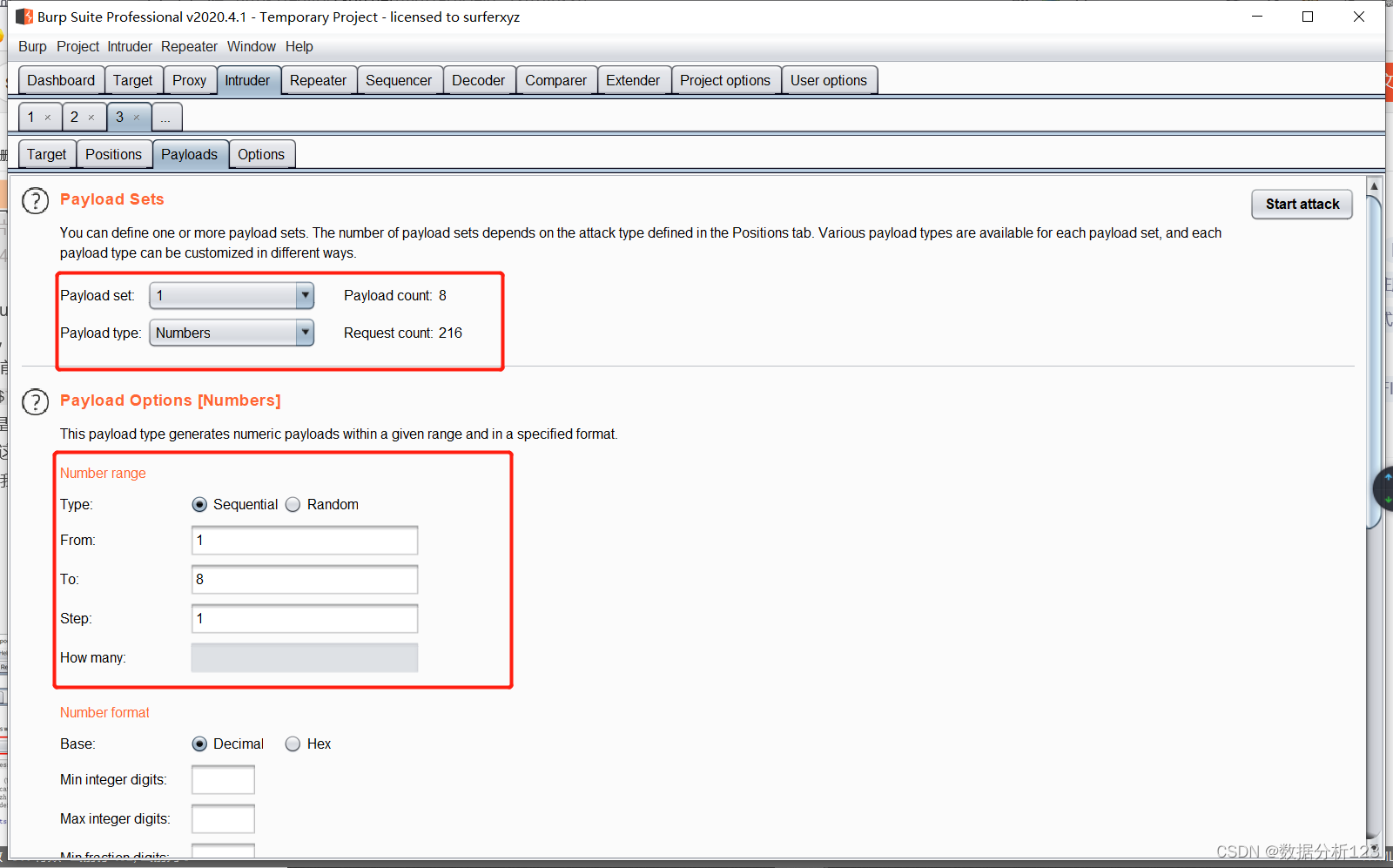This screenshot has height=868, width=1393.
Task: Switch to the Payloads sub-tab
Action: pos(190,155)
